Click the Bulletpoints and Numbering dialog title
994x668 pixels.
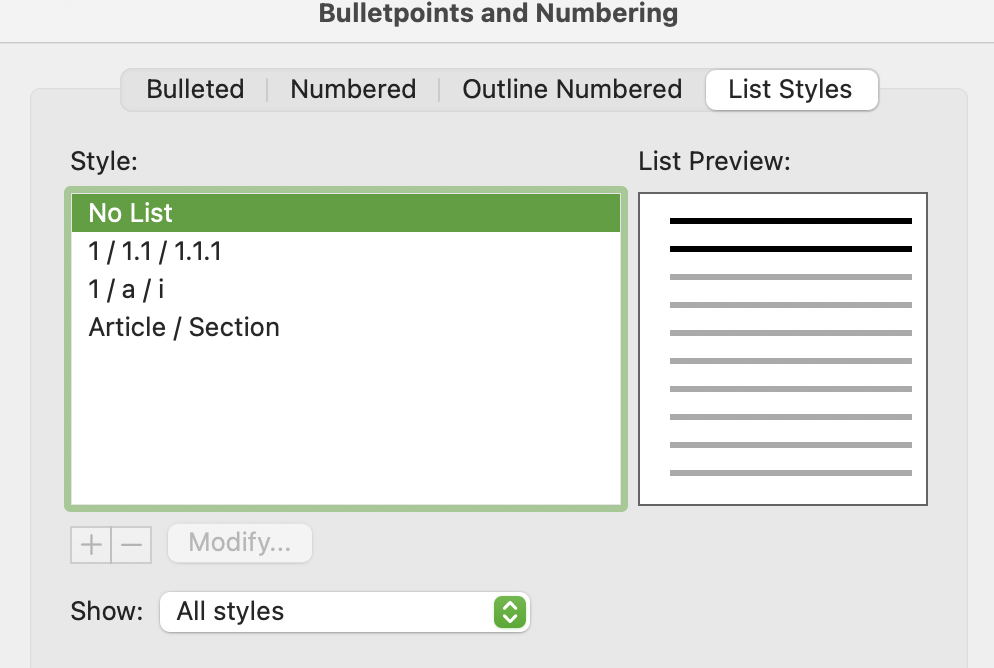tap(498, 13)
